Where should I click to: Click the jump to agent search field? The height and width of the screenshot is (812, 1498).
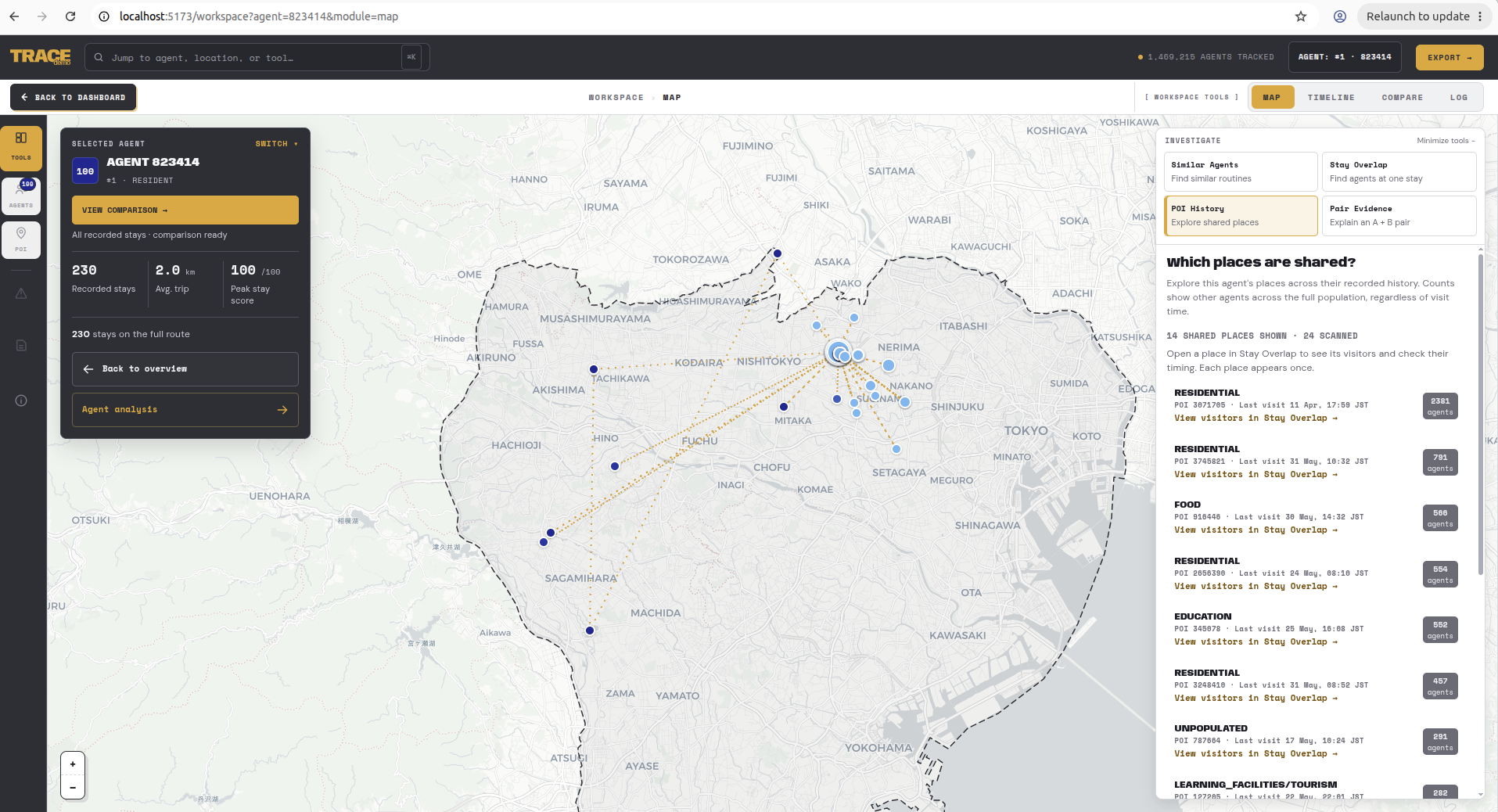(x=257, y=57)
